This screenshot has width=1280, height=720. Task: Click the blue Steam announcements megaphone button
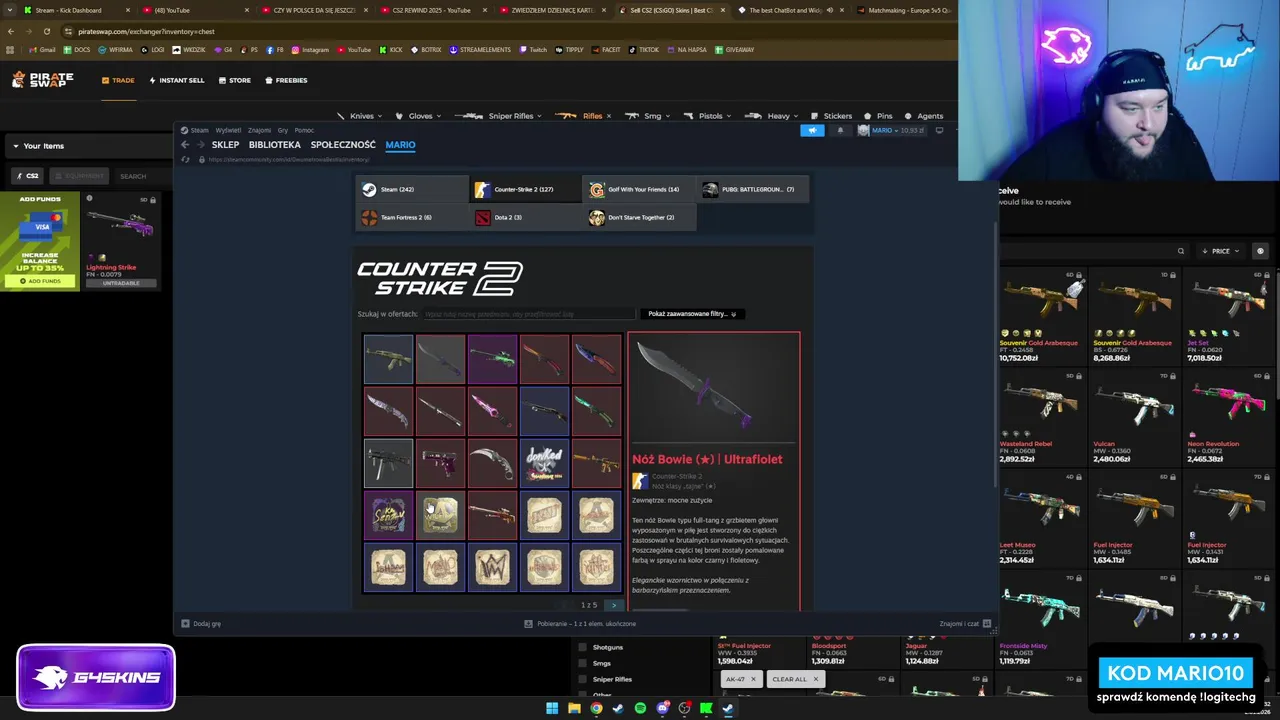812,130
